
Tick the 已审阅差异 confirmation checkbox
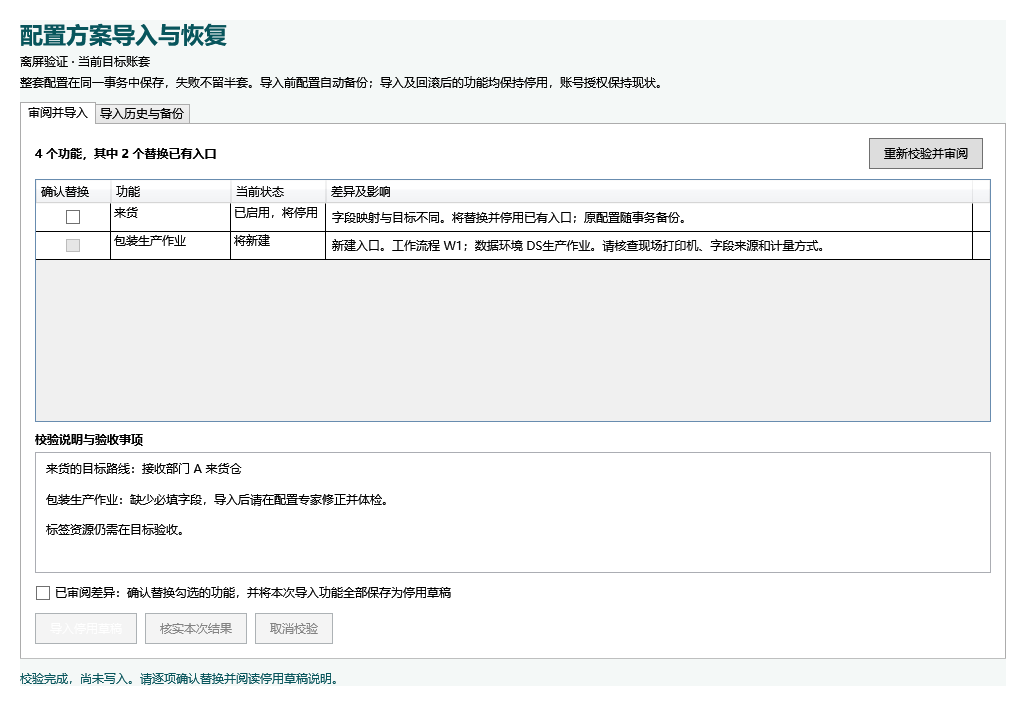pos(43,593)
